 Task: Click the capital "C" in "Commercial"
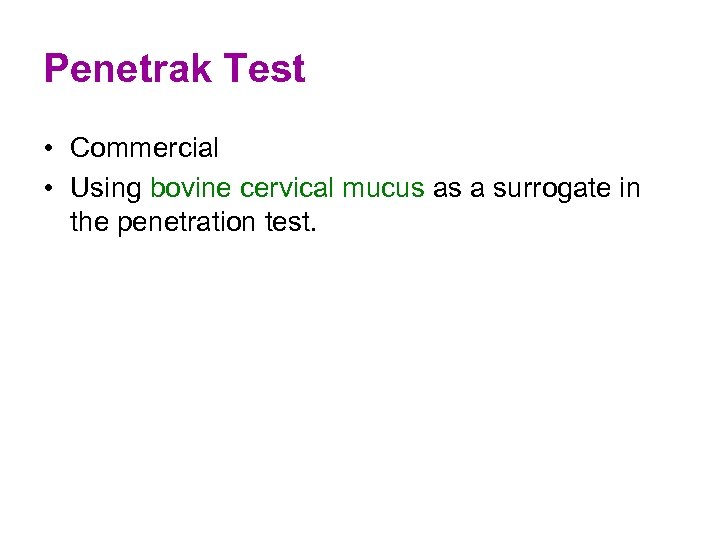coord(80,149)
